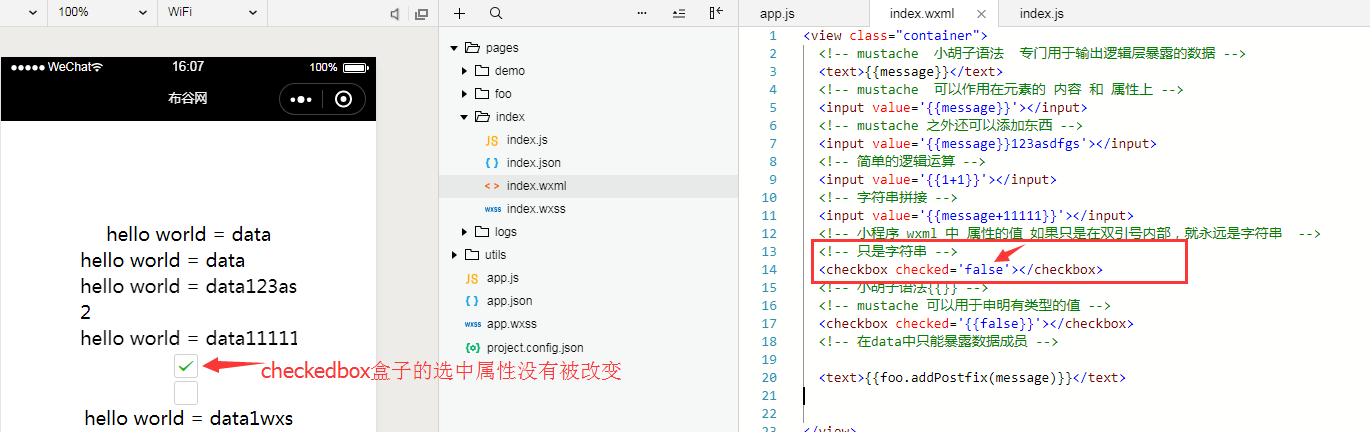Click the demo folder icon

(482, 71)
